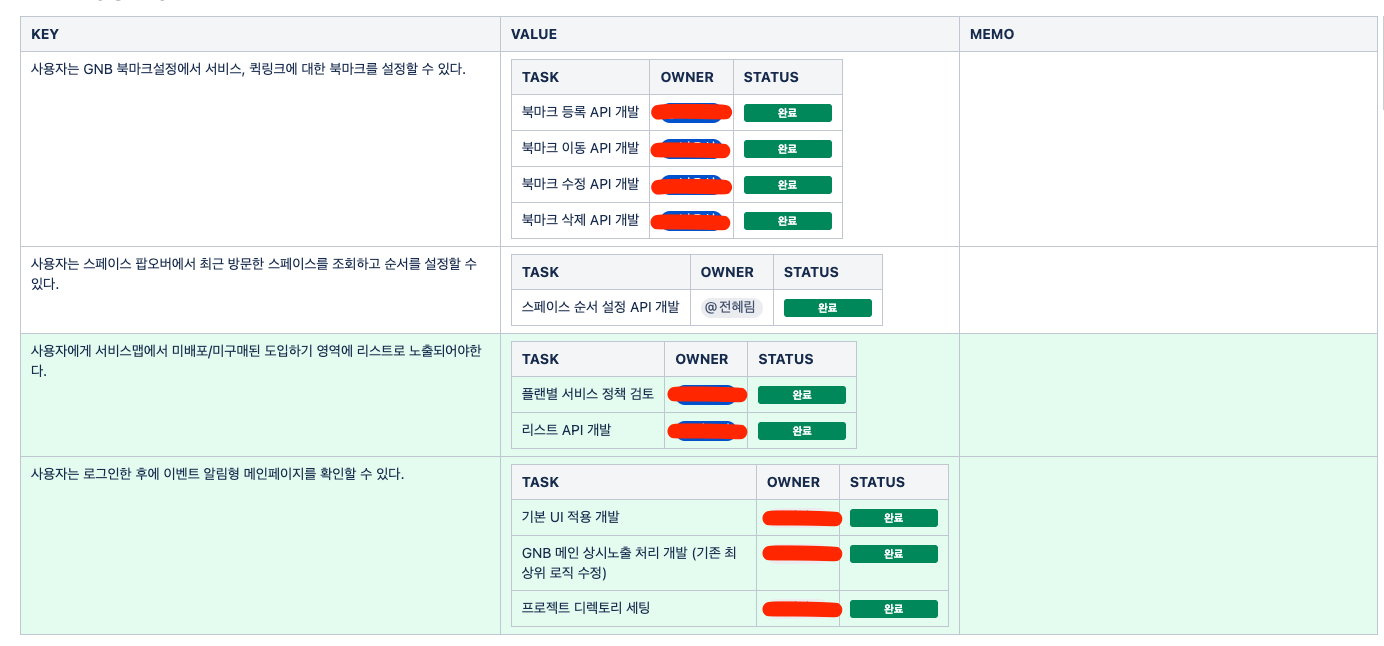Click the @전혜림 user mention
This screenshot has height=646, width=1384.
tap(731, 307)
